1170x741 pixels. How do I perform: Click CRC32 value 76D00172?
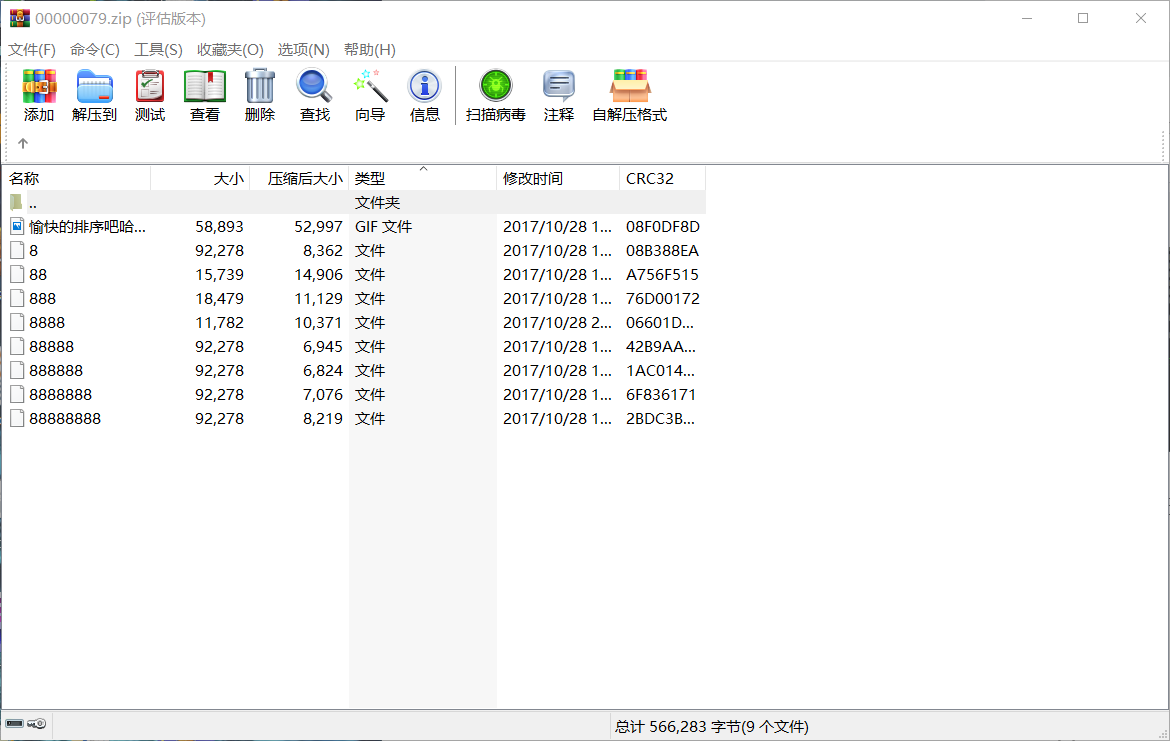663,298
